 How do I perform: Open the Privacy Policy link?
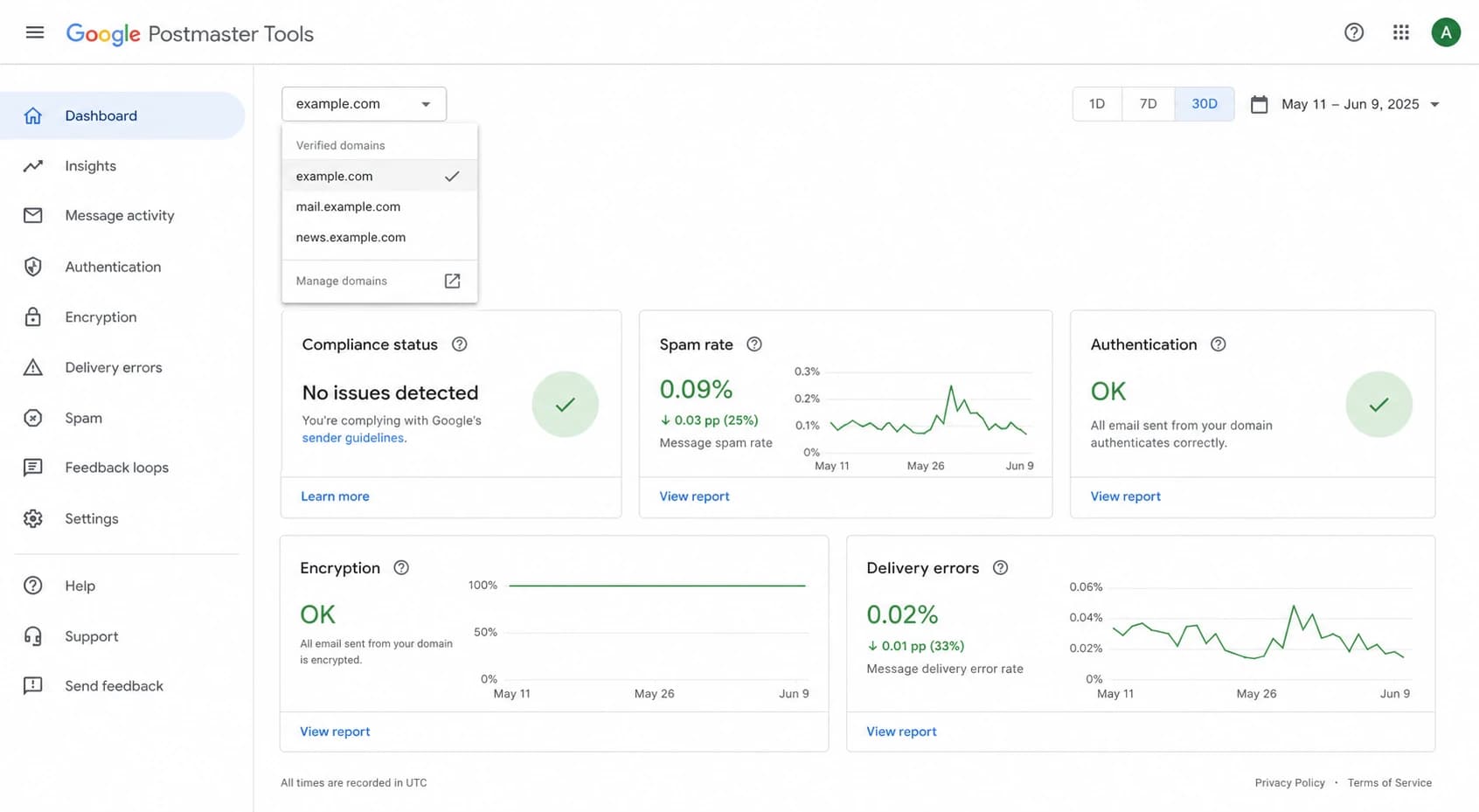1289,782
